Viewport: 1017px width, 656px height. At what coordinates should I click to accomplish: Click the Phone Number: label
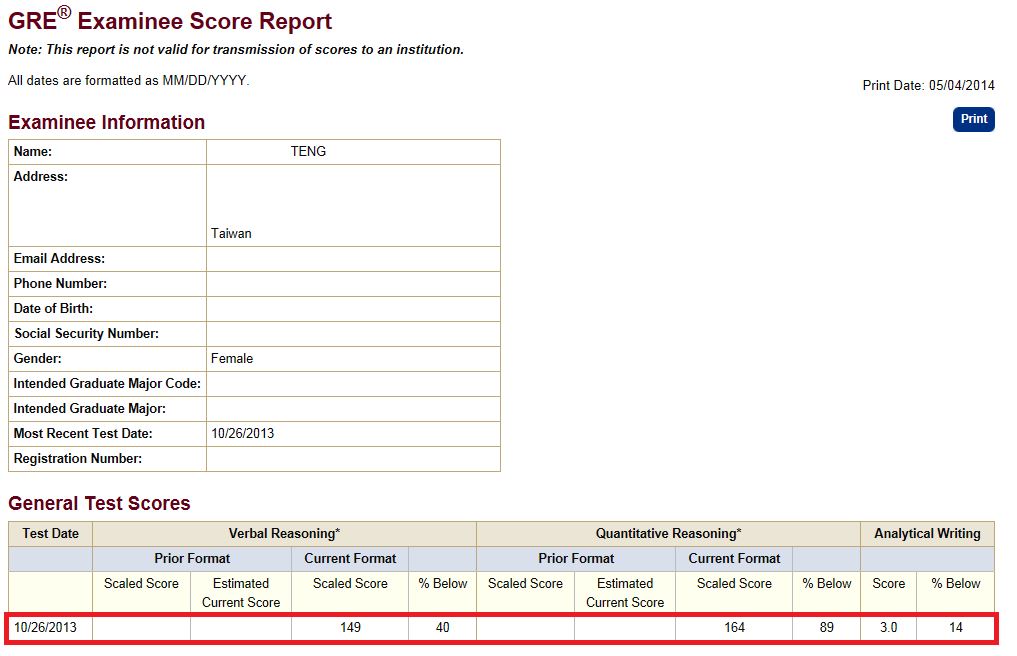click(60, 284)
